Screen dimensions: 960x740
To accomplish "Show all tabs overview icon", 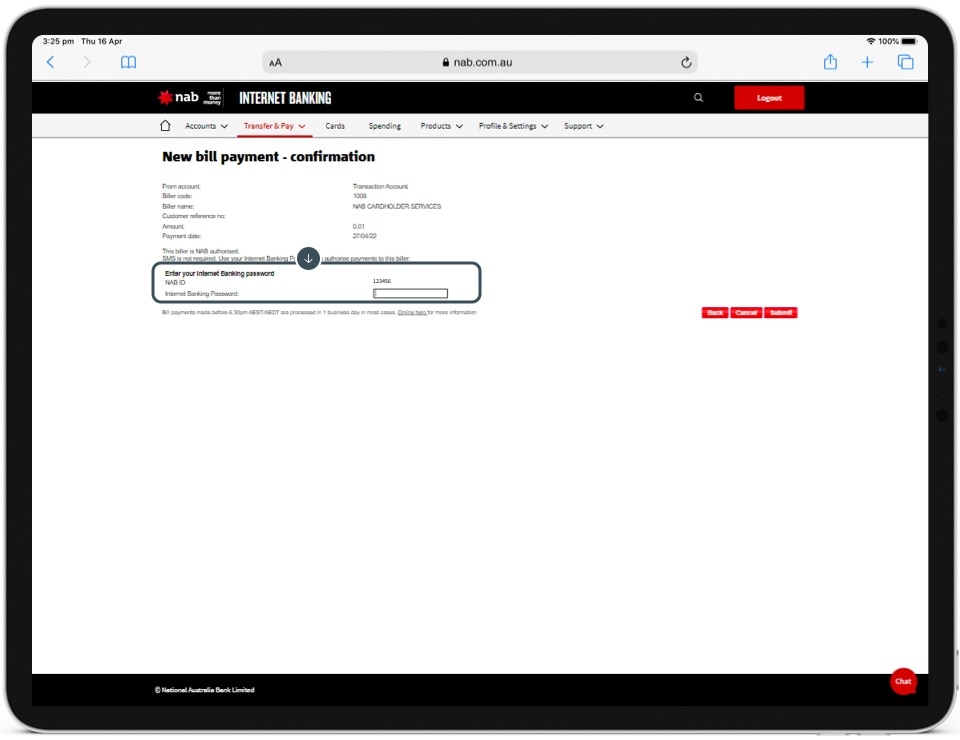I will 905,62.
